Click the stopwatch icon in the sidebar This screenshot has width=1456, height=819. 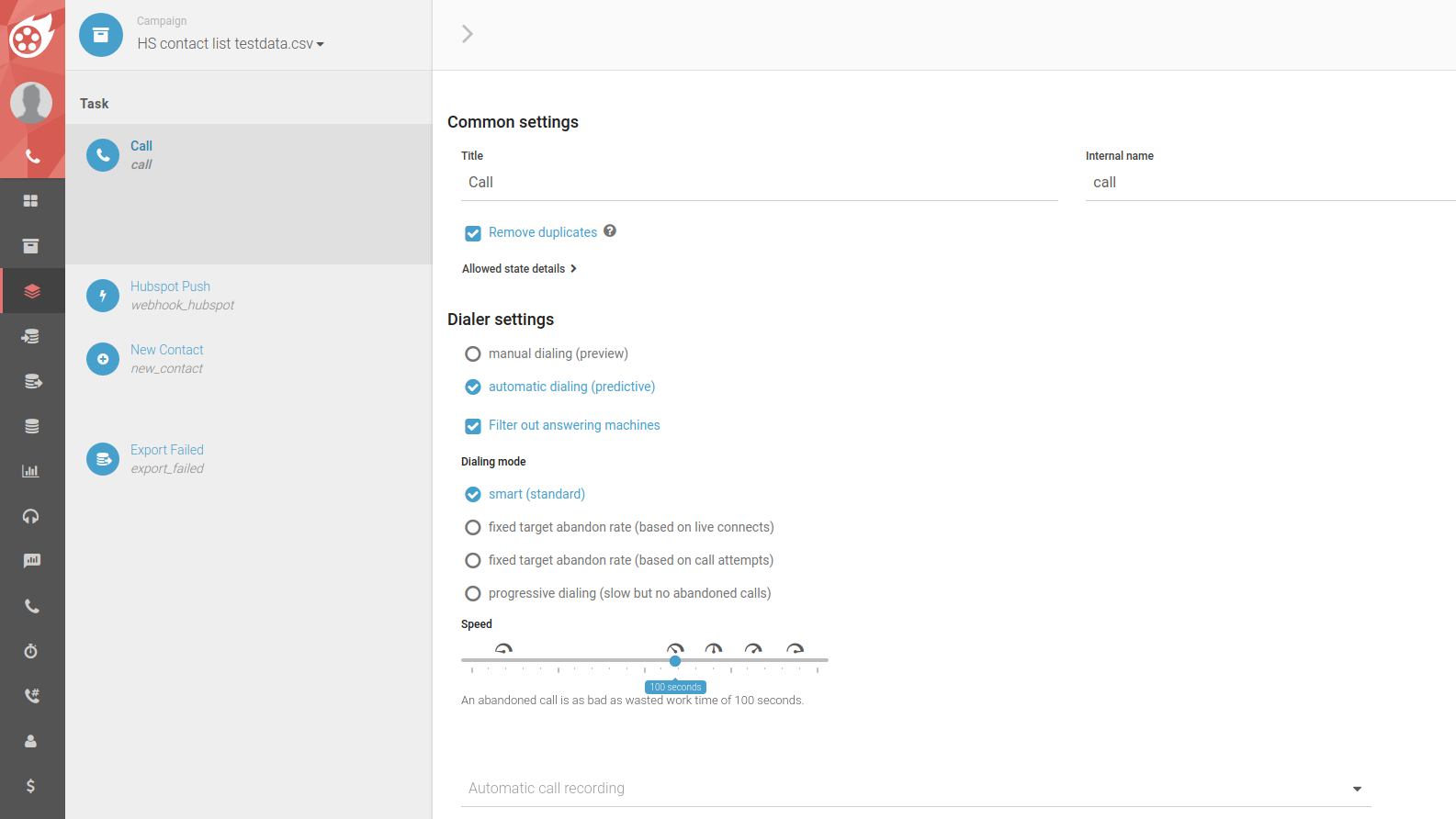pos(30,651)
